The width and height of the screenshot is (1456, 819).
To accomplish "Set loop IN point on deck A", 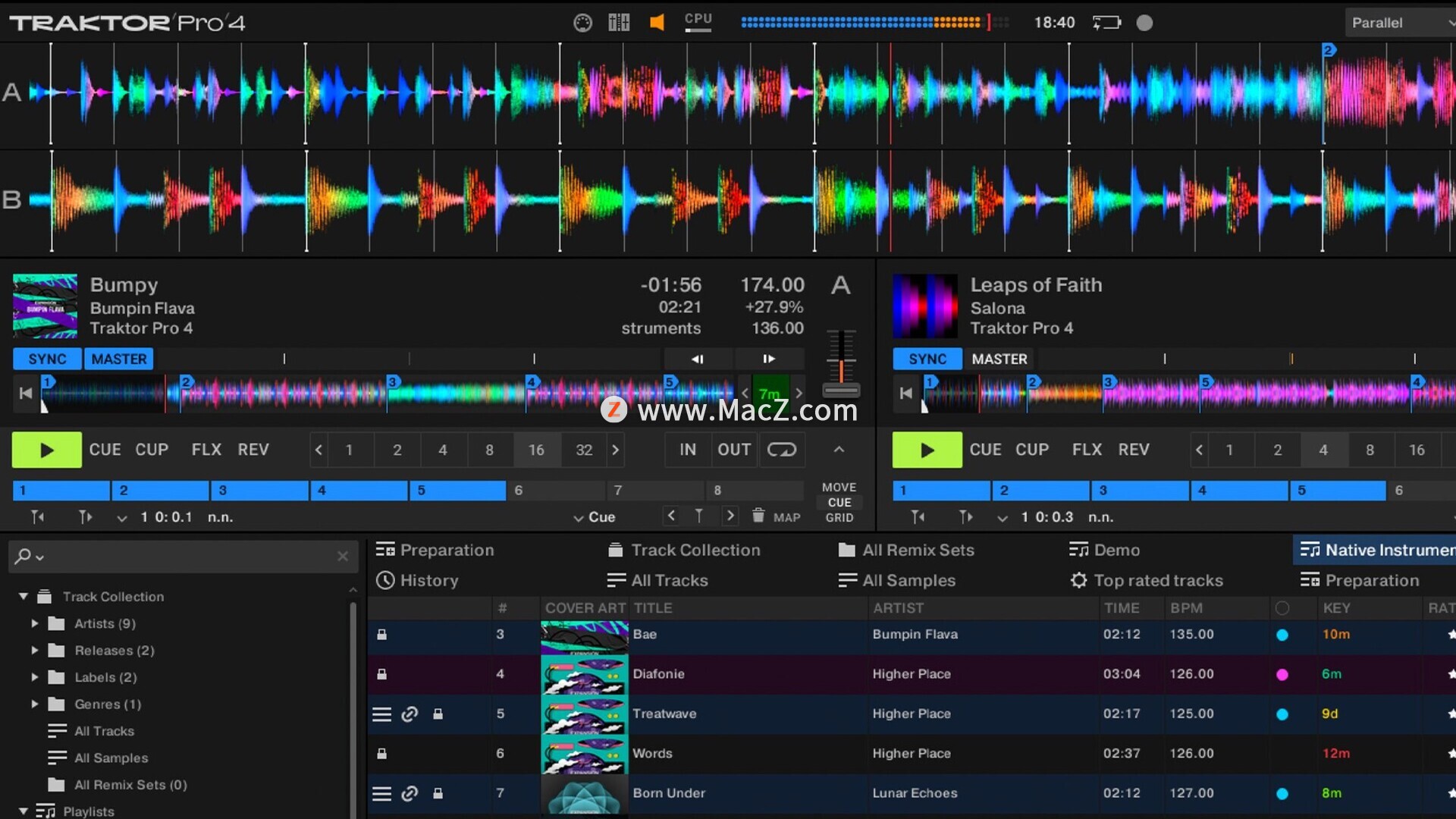I will [x=687, y=450].
